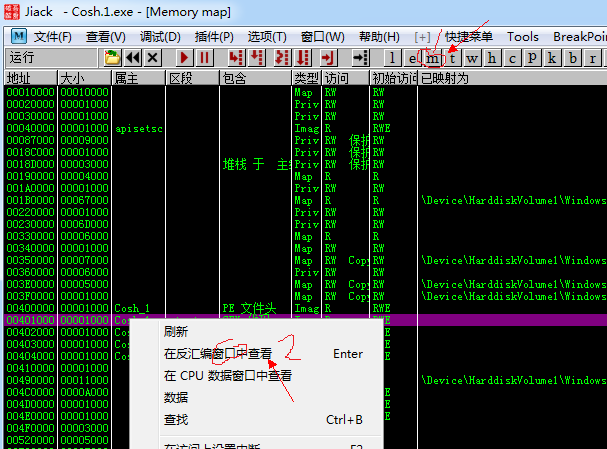Open Windows list with 'w' button

(473, 58)
